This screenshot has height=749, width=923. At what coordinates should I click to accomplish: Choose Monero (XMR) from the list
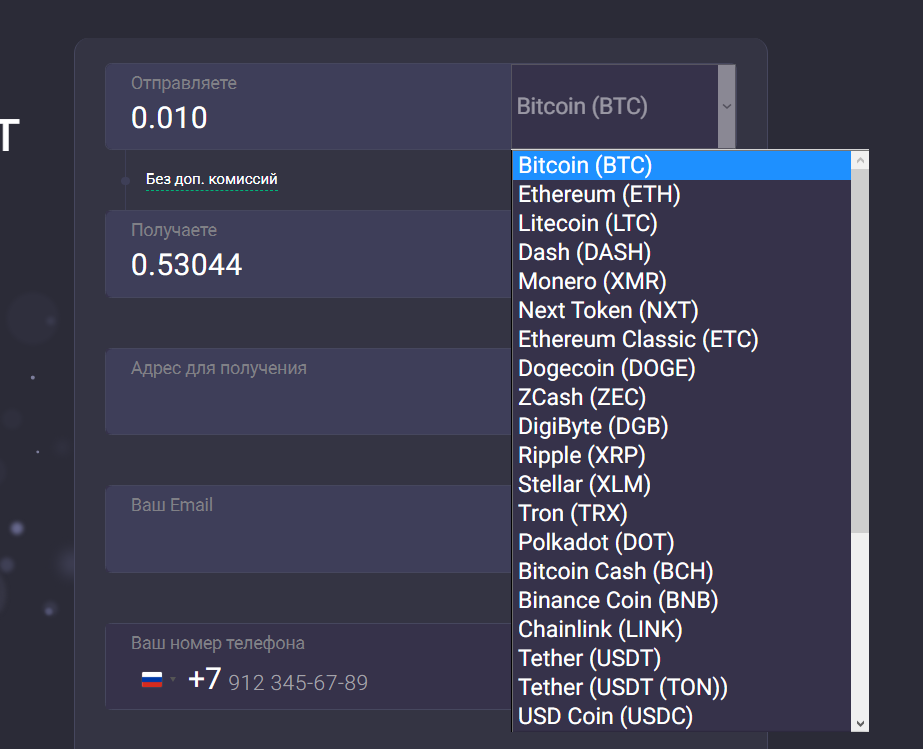[682, 281]
